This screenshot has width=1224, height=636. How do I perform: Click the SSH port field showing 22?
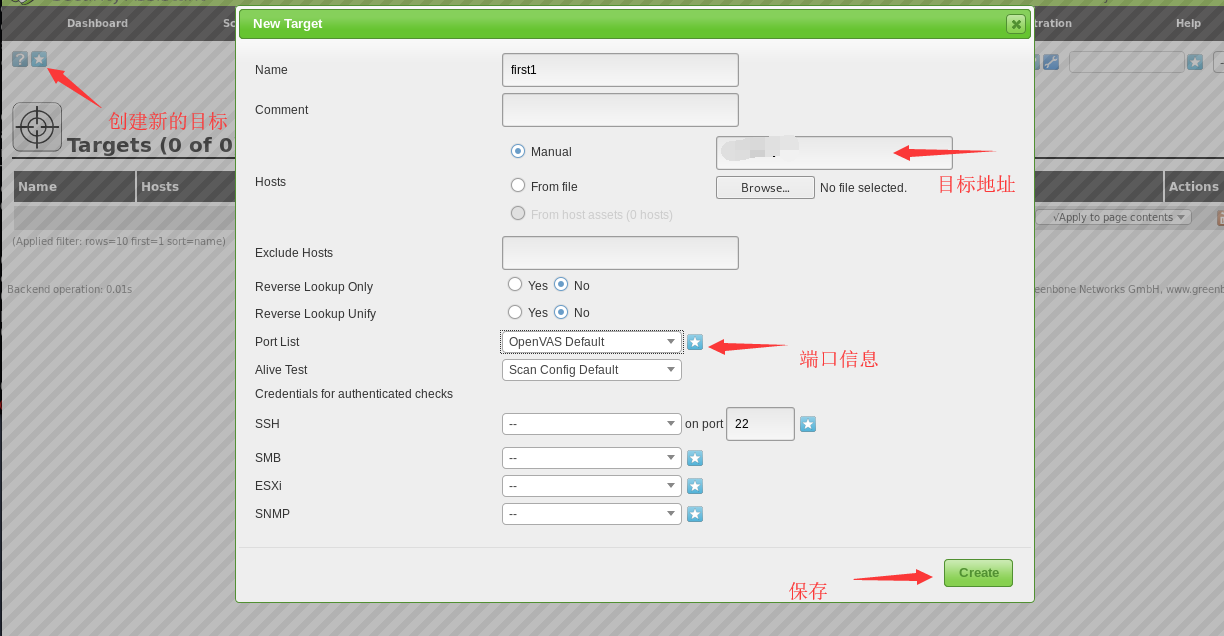(x=760, y=424)
